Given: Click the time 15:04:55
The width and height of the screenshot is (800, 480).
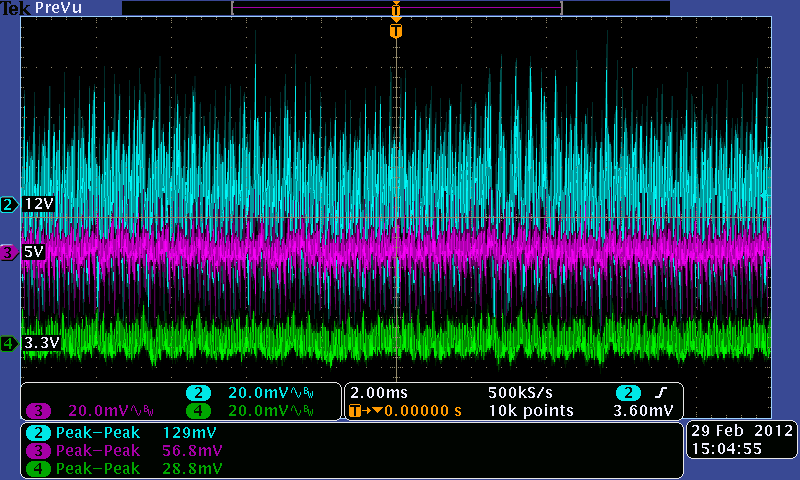Looking at the screenshot, I should pos(727,449).
